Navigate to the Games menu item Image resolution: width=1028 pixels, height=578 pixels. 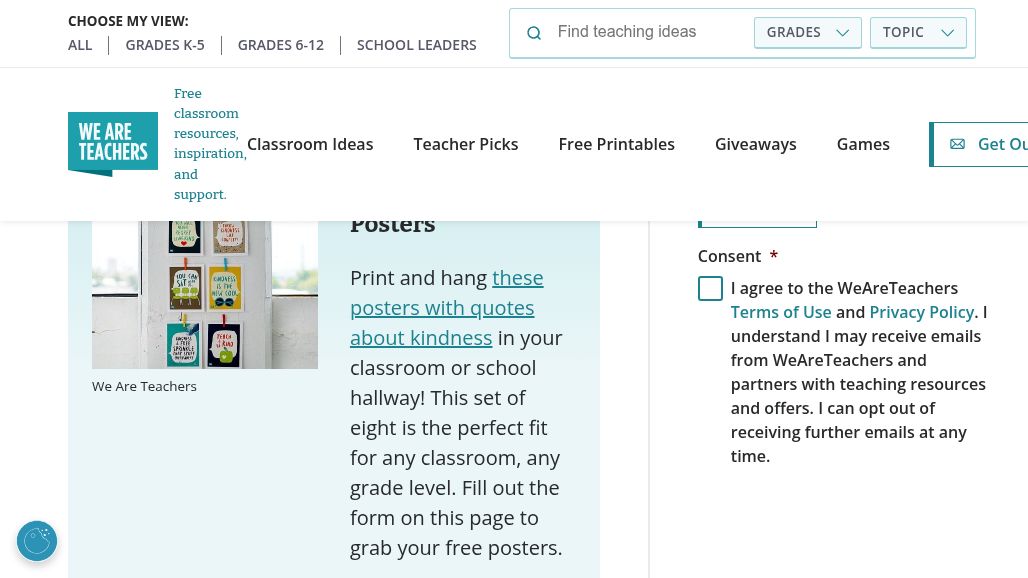[x=863, y=144]
